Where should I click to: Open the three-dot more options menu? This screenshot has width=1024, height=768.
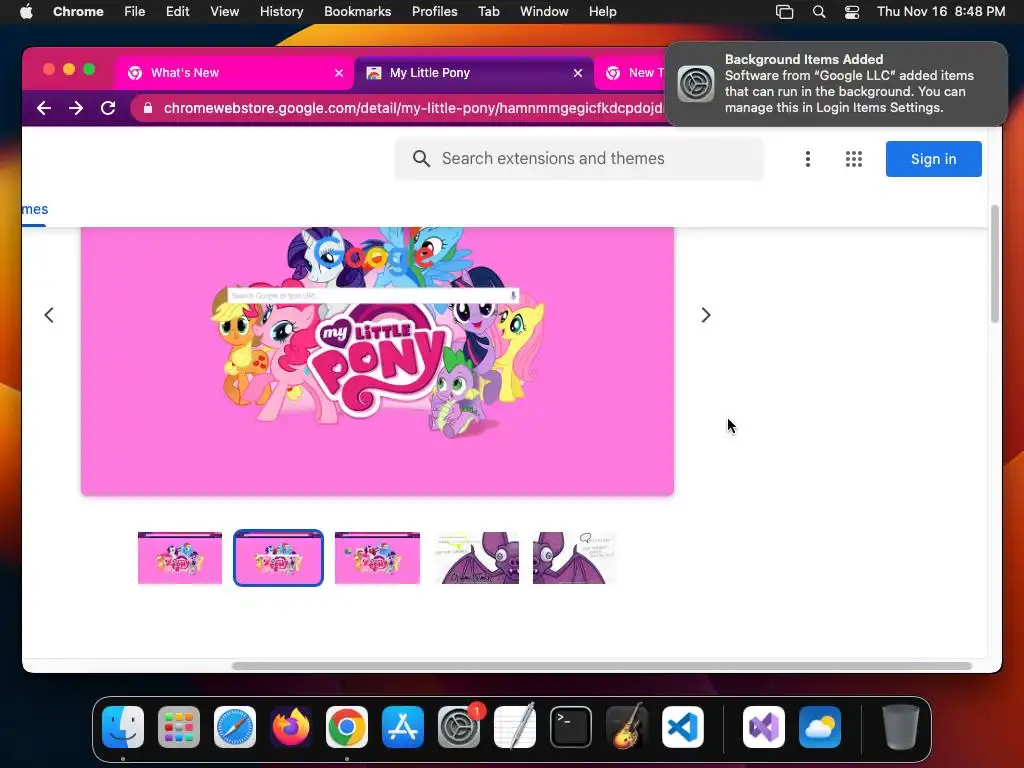click(808, 159)
